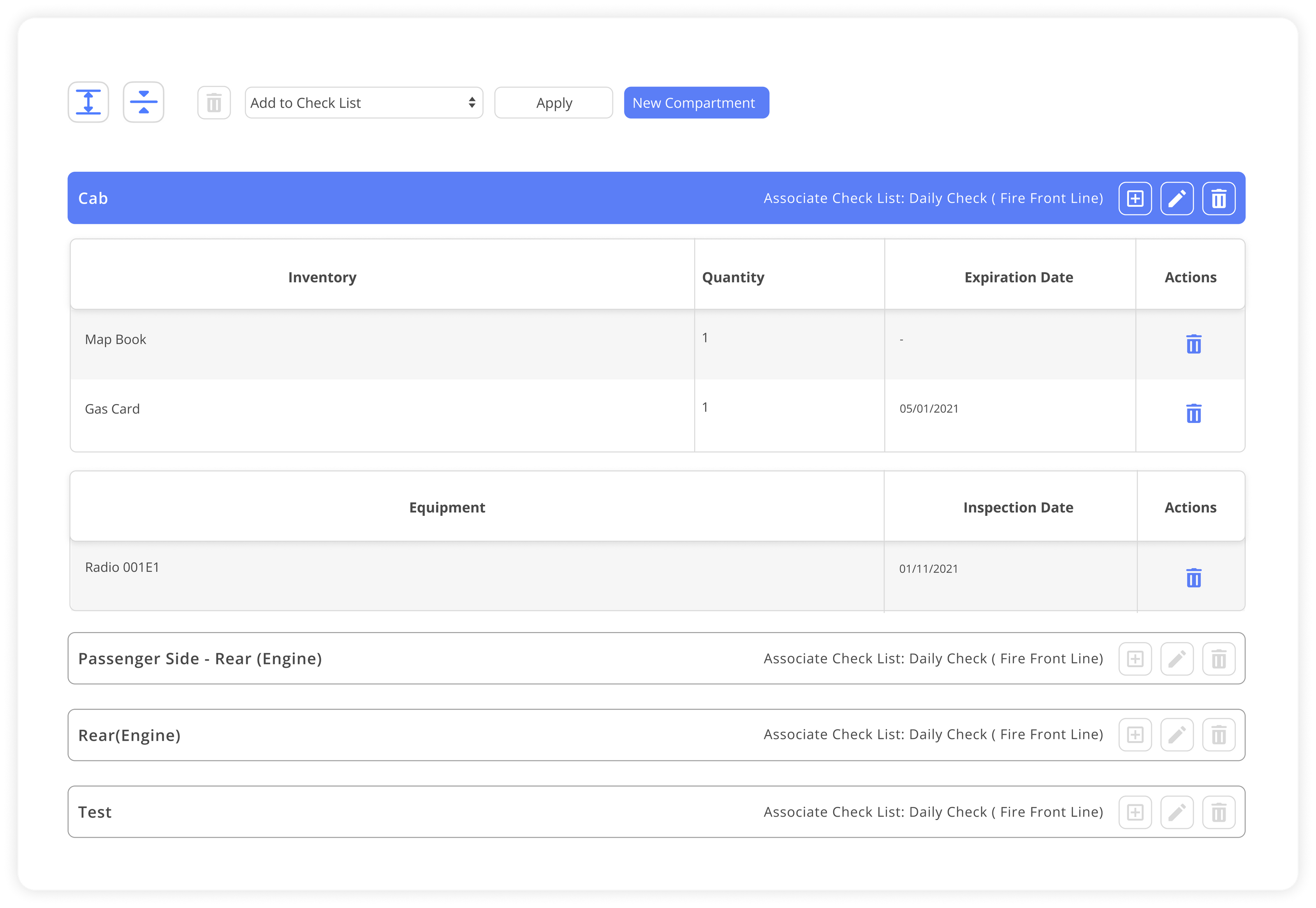This screenshot has height=908, width=1316.
Task: Click the bulk delete trash icon in toolbar
Action: 213,102
